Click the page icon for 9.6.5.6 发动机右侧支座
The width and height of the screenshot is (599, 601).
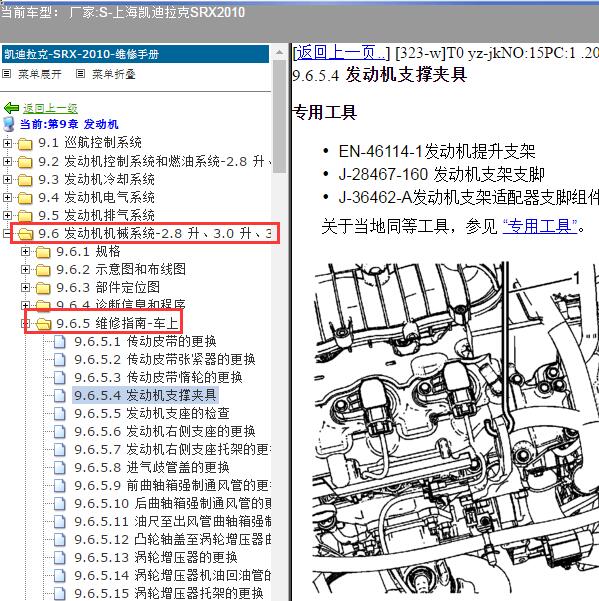tap(60, 432)
